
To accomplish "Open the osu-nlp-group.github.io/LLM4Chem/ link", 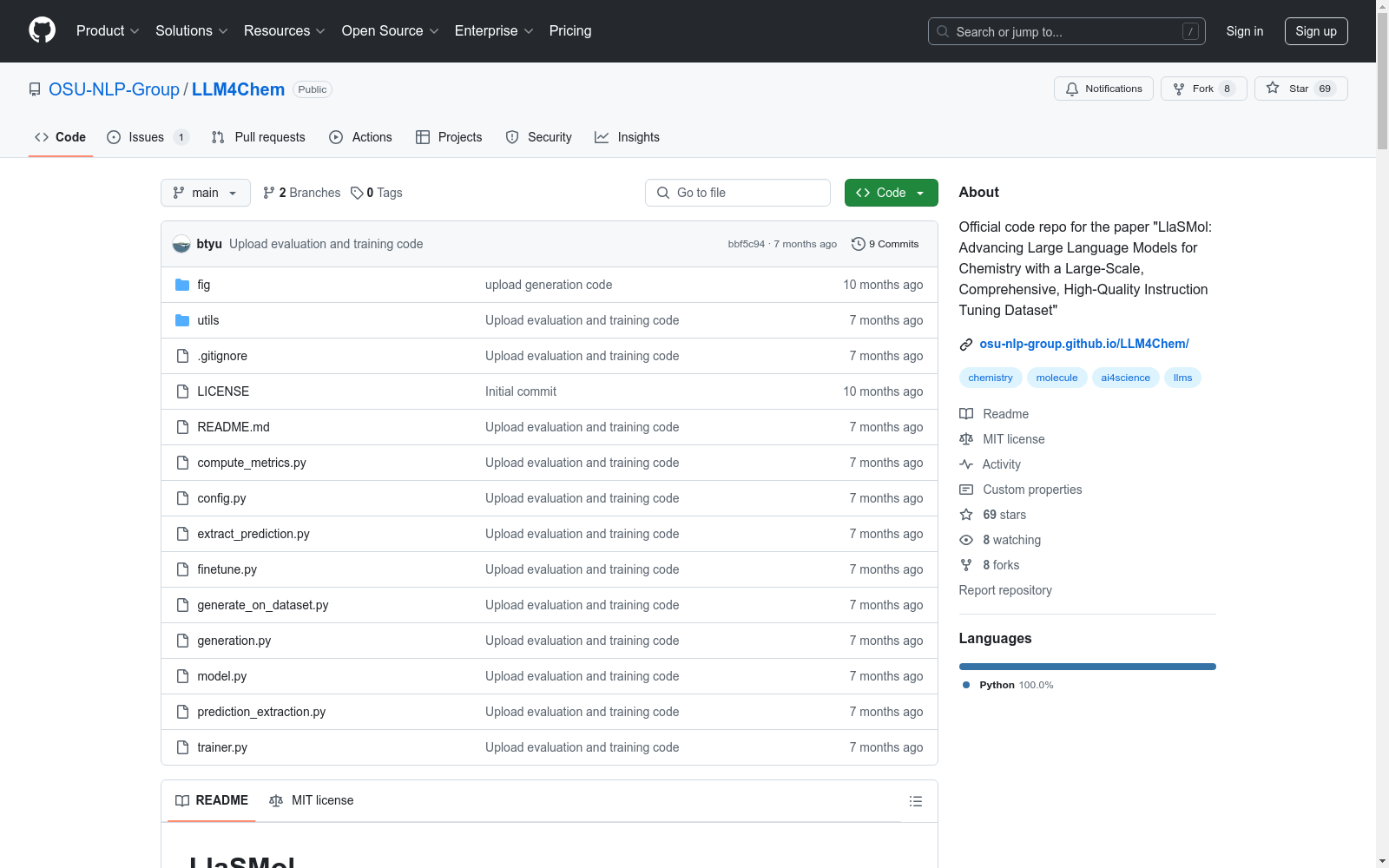I will coord(1084,344).
